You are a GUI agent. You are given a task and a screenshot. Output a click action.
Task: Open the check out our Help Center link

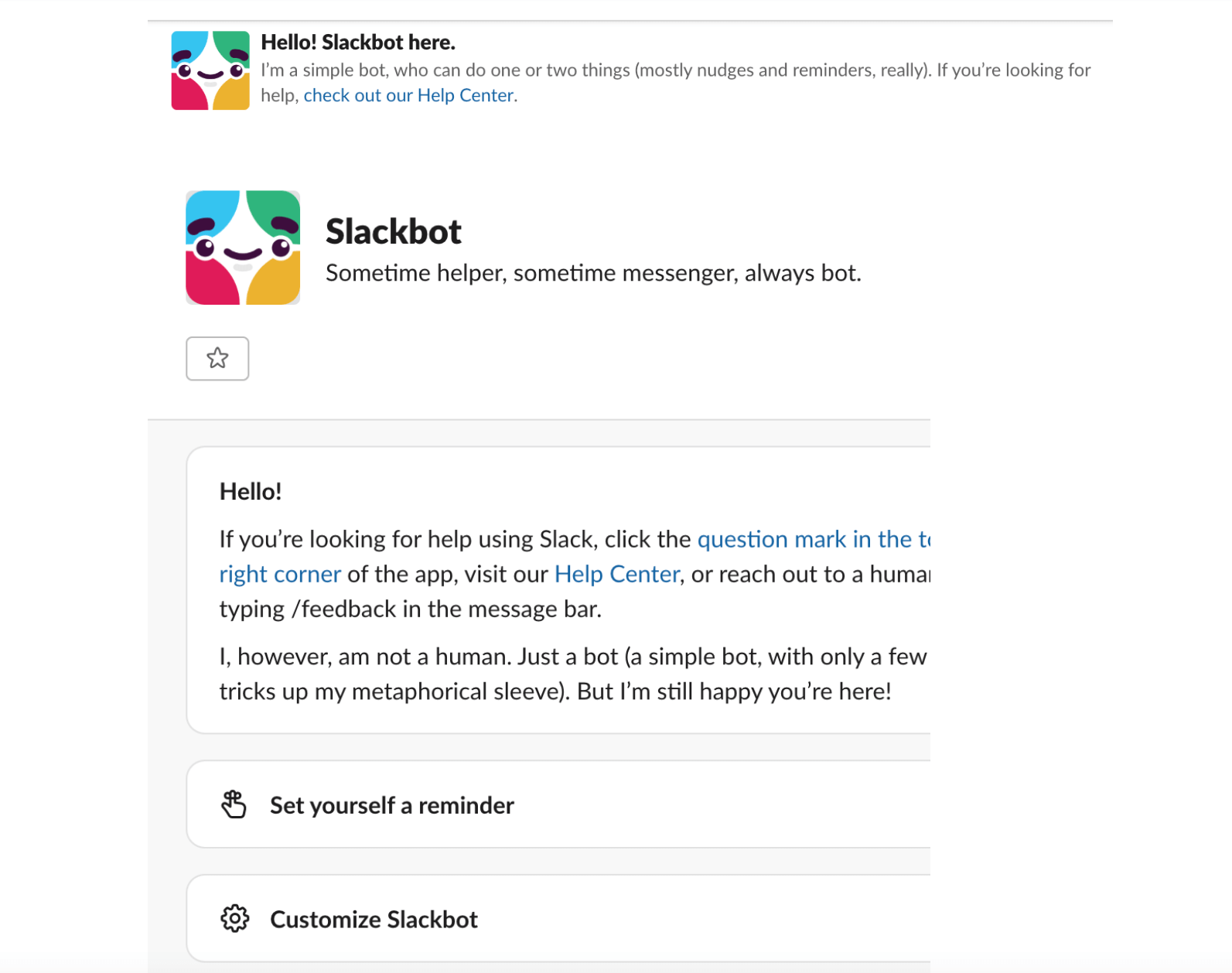(x=408, y=94)
